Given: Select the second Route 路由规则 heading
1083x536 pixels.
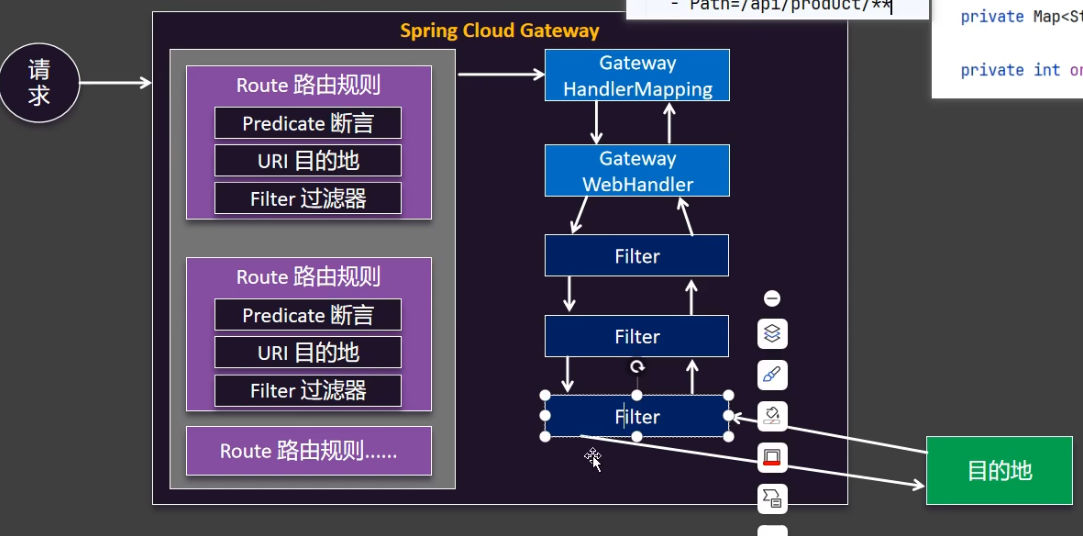Looking at the screenshot, I should click(308, 278).
